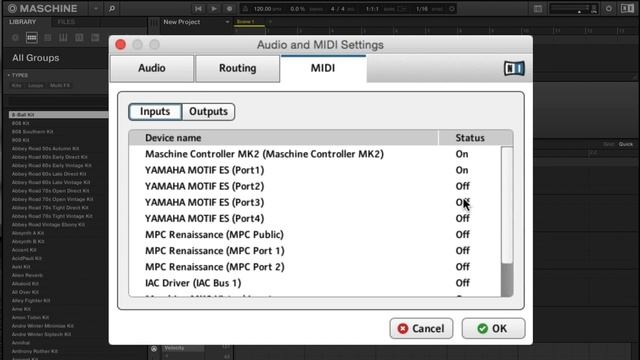Click the Maschine logo in the header
The height and width of the screenshot is (360, 640).
point(42,8)
